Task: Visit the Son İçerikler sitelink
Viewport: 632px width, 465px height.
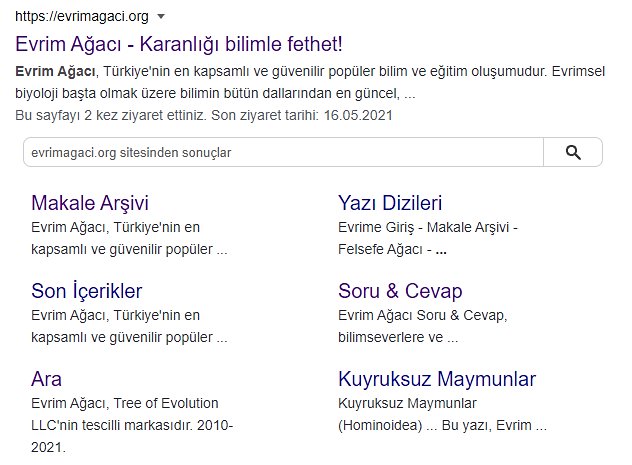Action: coord(87,291)
